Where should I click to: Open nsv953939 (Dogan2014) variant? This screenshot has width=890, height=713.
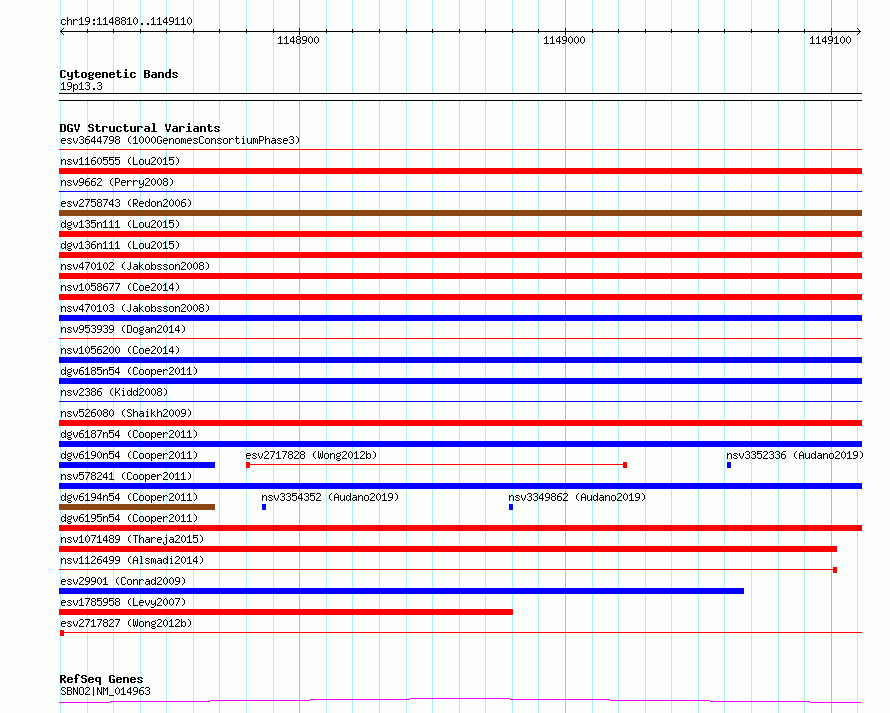(x=123, y=329)
